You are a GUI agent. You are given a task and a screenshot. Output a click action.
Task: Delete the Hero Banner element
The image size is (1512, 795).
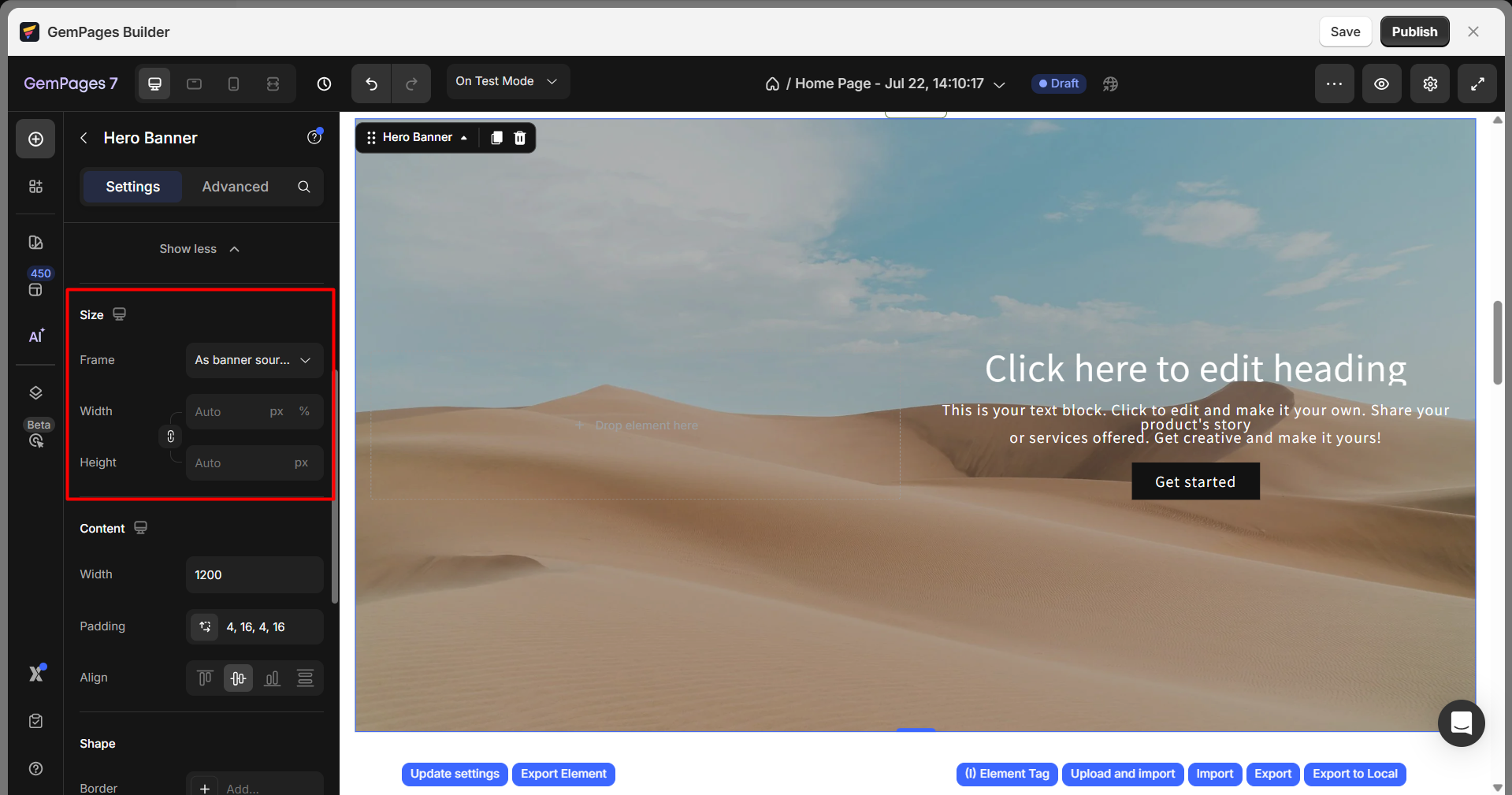pyautogui.click(x=520, y=138)
